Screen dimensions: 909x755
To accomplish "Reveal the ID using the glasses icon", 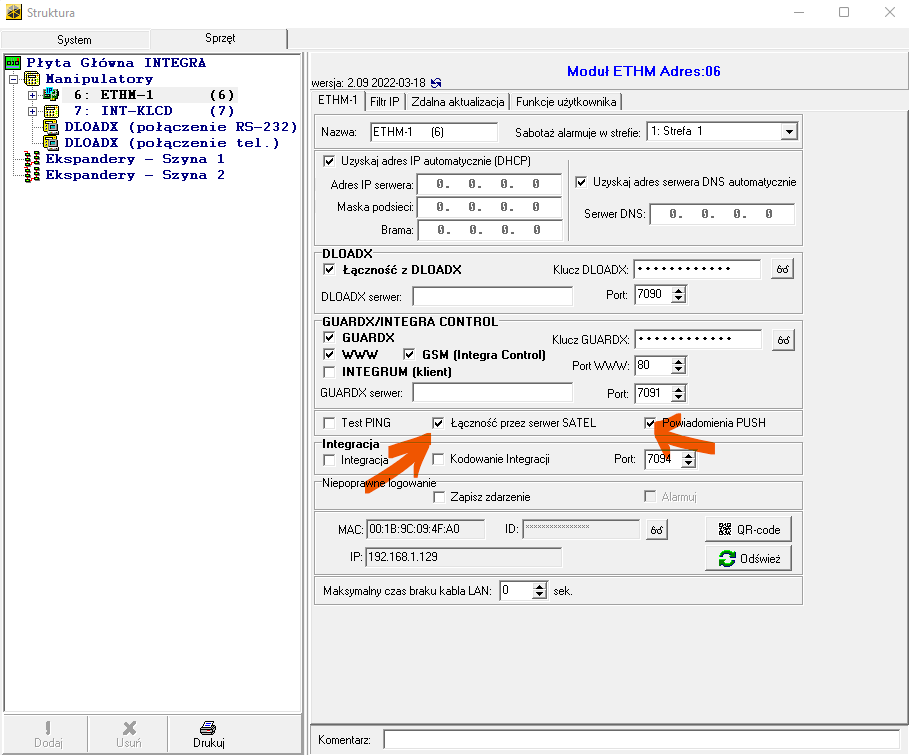I will point(655,530).
